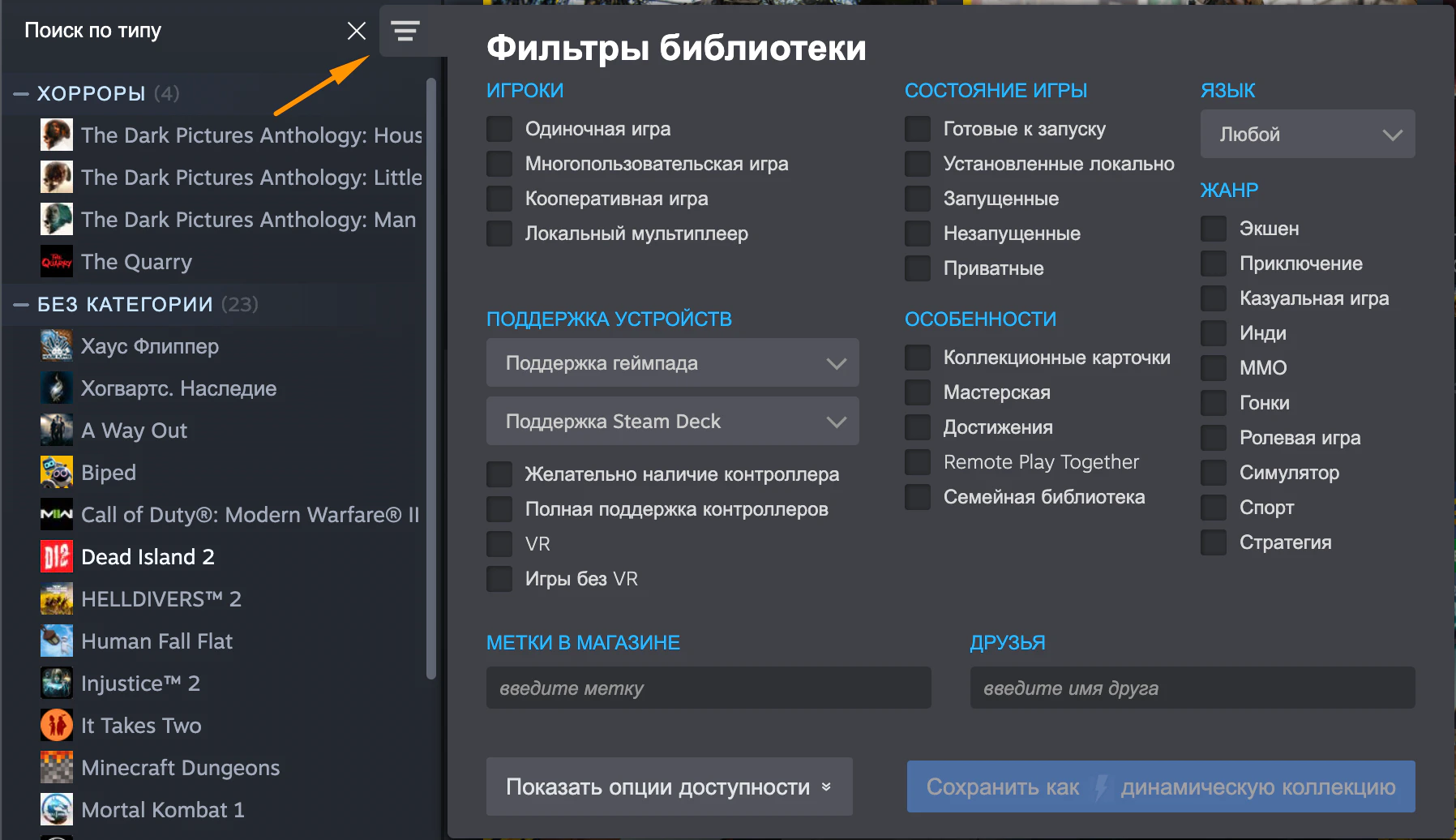Toggle Полная поддержка контроллеров checkbox
This screenshot has height=840, width=1456.
[499, 509]
